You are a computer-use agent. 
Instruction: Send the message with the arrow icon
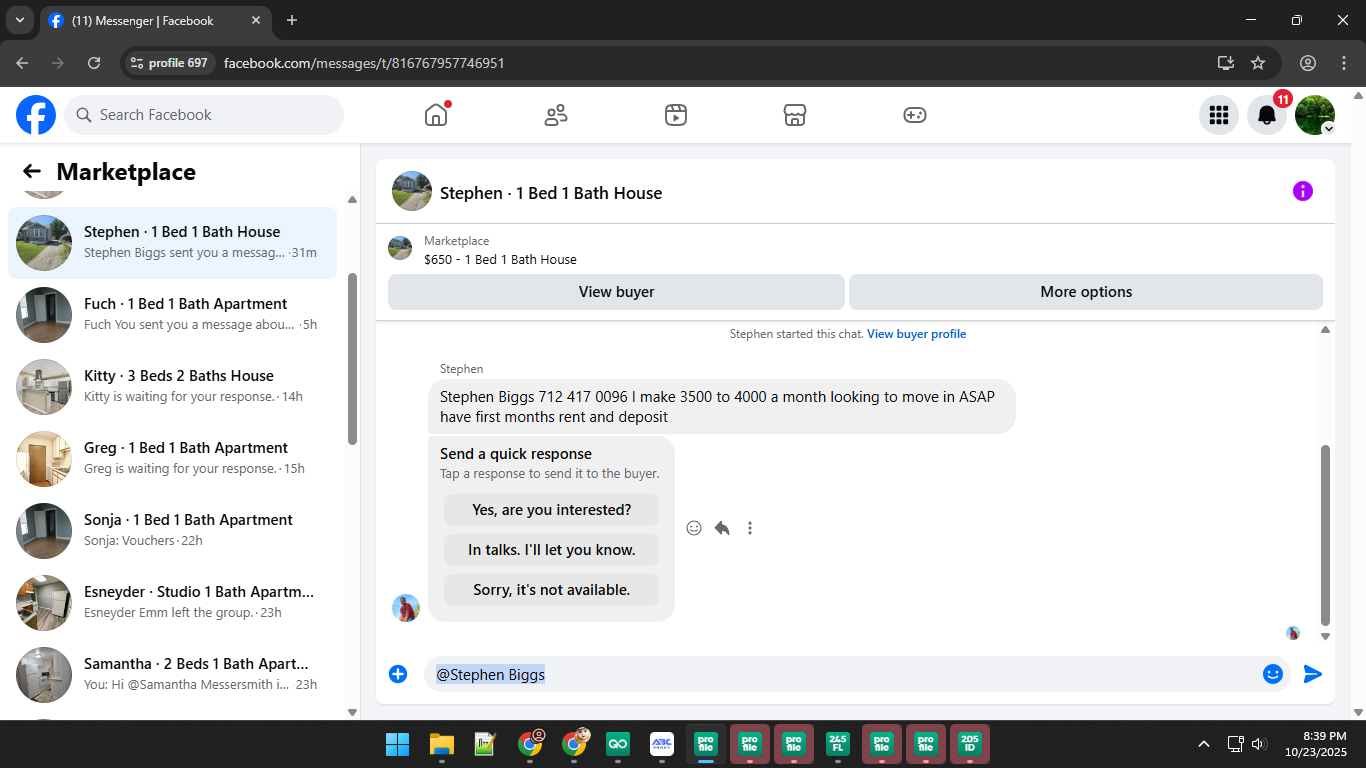click(x=1313, y=674)
